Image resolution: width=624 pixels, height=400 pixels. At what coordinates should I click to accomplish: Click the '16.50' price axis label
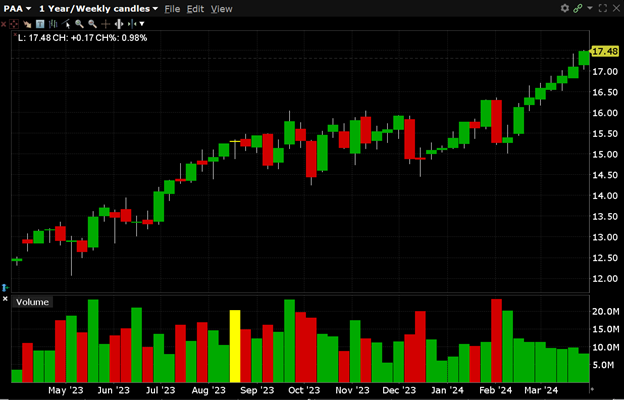(605, 92)
